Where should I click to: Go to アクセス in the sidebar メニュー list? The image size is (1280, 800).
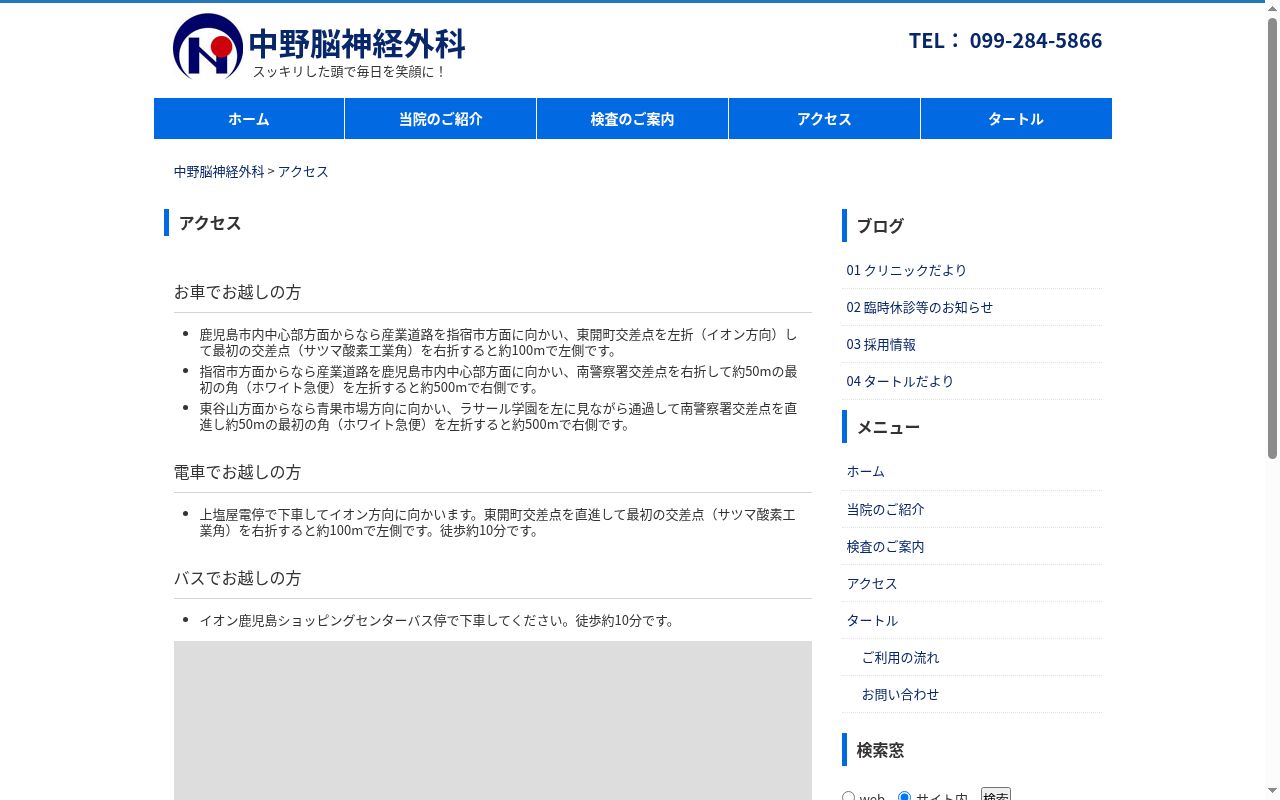[x=872, y=583]
